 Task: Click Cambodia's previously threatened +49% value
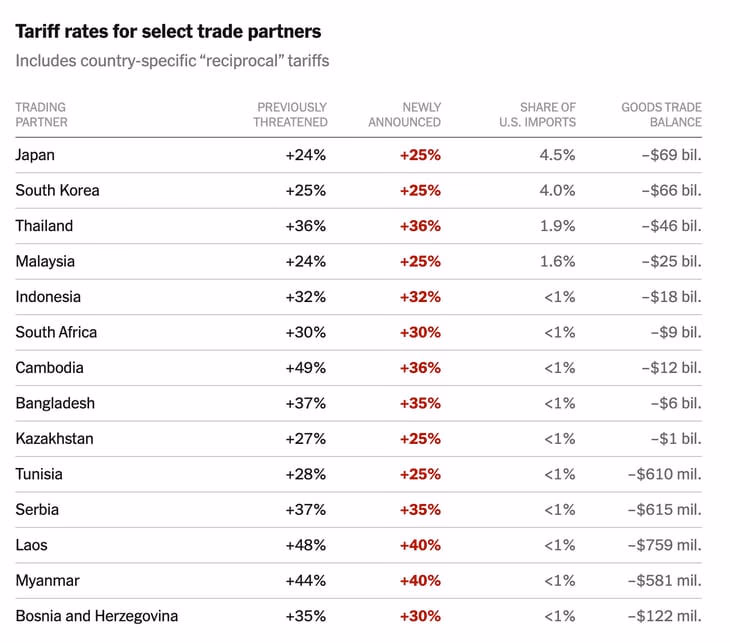coord(305,368)
